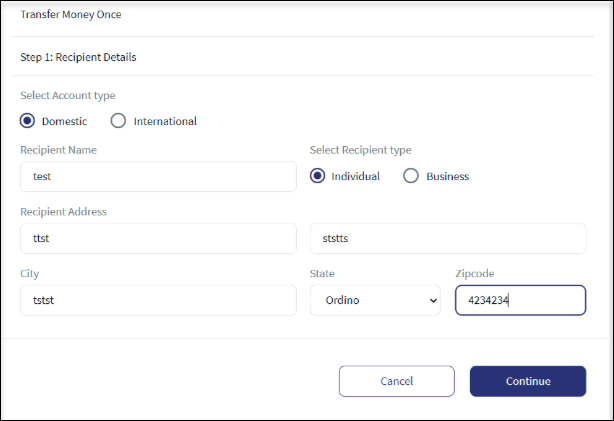
Task: Click the second address field with ststts
Action: click(448, 239)
